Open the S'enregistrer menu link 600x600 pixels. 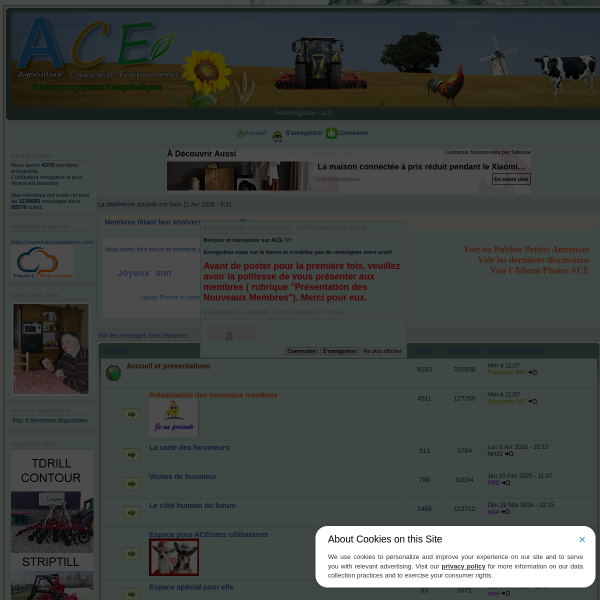pos(304,133)
